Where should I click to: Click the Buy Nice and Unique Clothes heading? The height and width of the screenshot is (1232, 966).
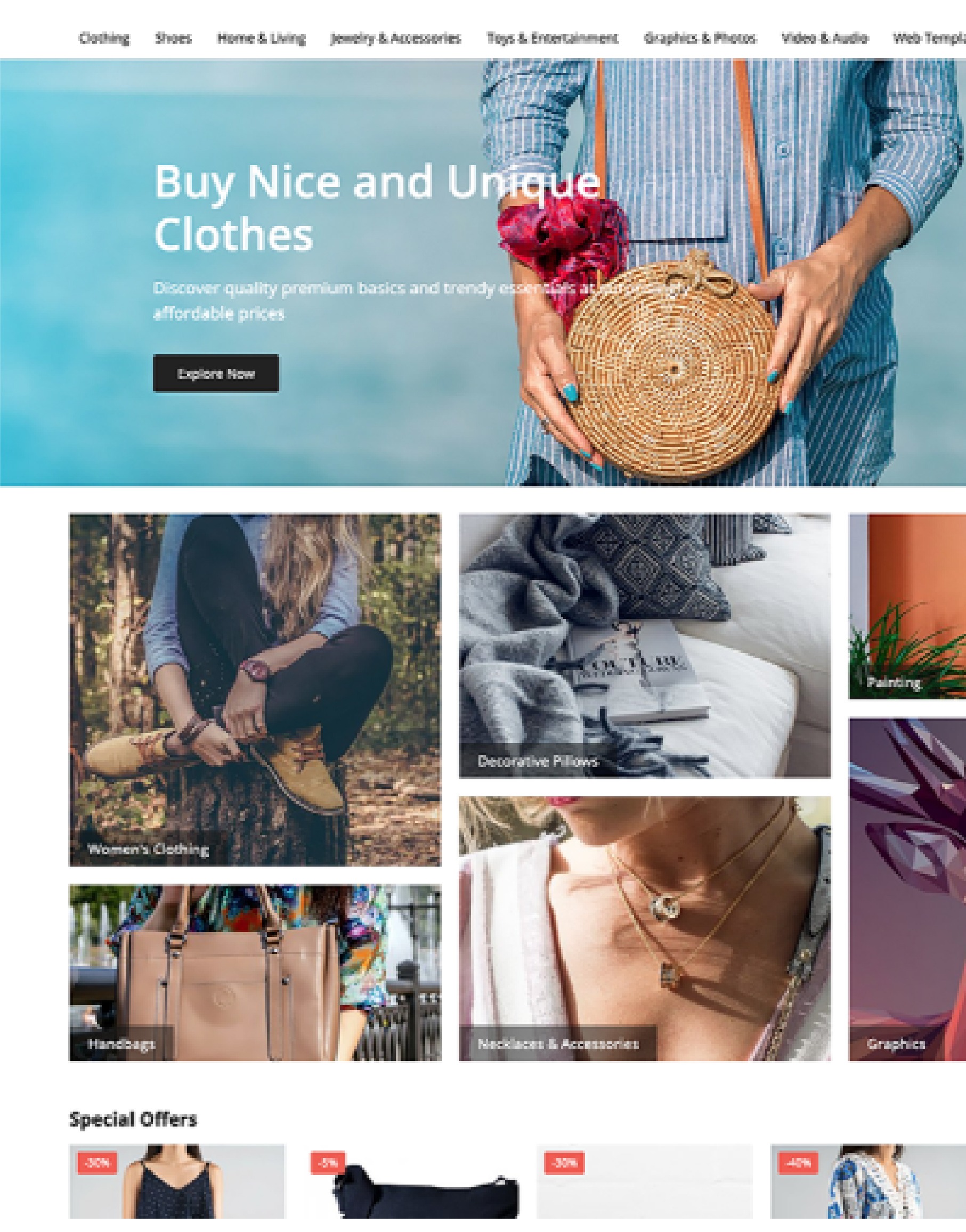[377, 208]
